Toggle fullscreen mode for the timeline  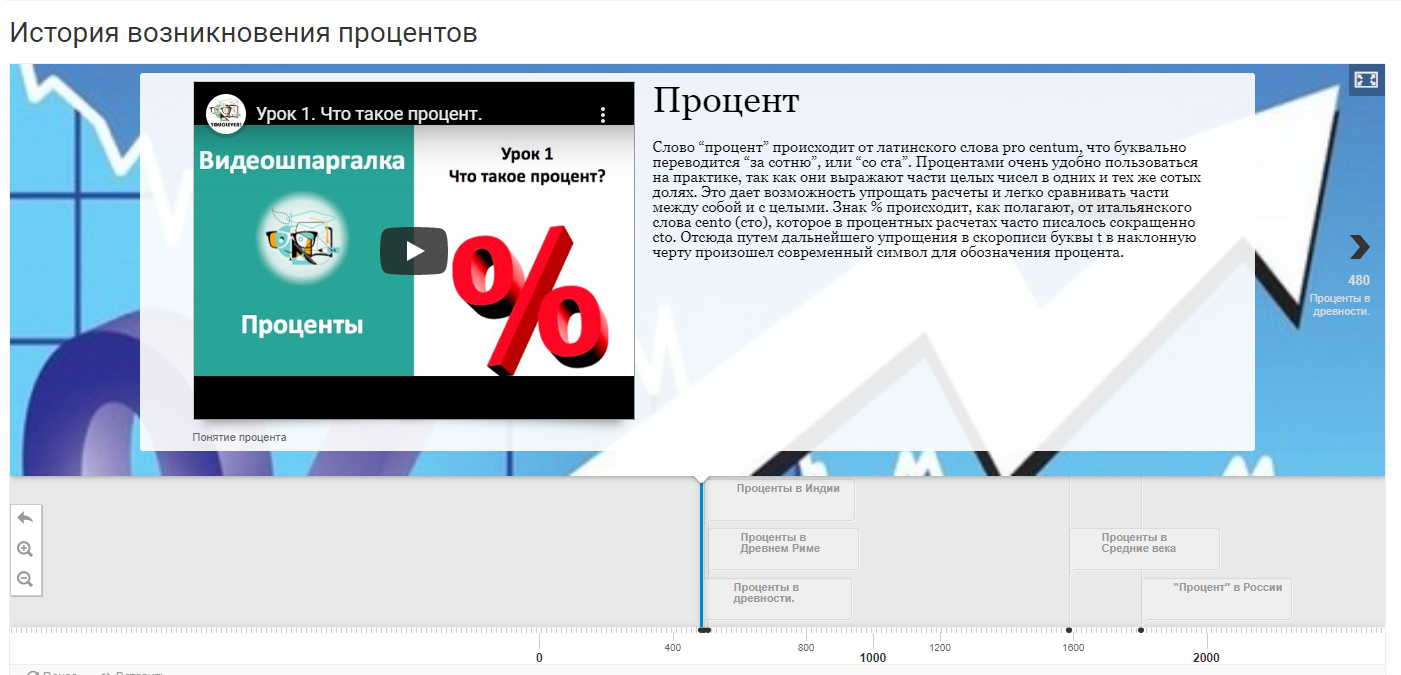pos(1366,80)
